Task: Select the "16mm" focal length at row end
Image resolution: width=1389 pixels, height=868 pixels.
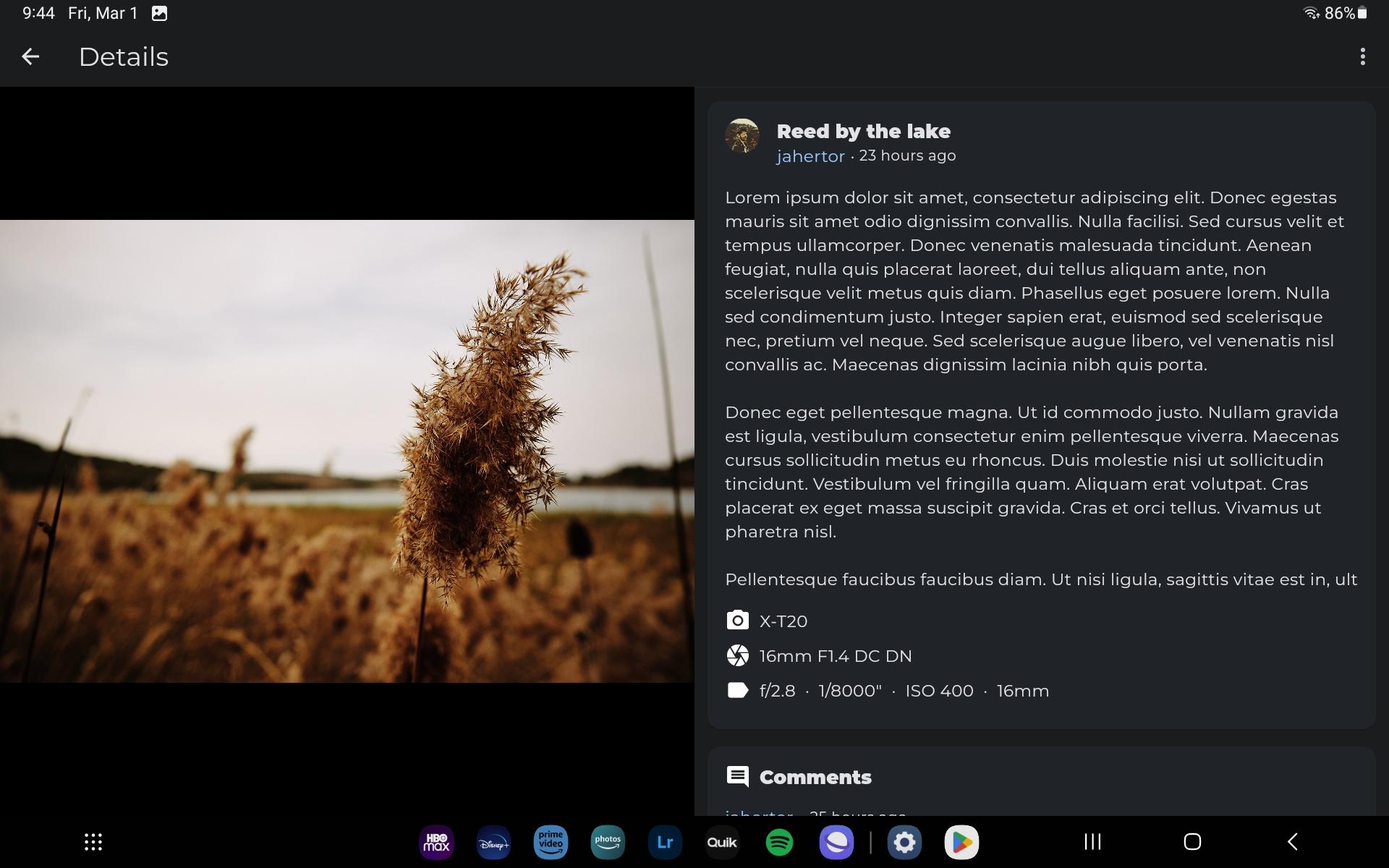Action: tap(1023, 691)
